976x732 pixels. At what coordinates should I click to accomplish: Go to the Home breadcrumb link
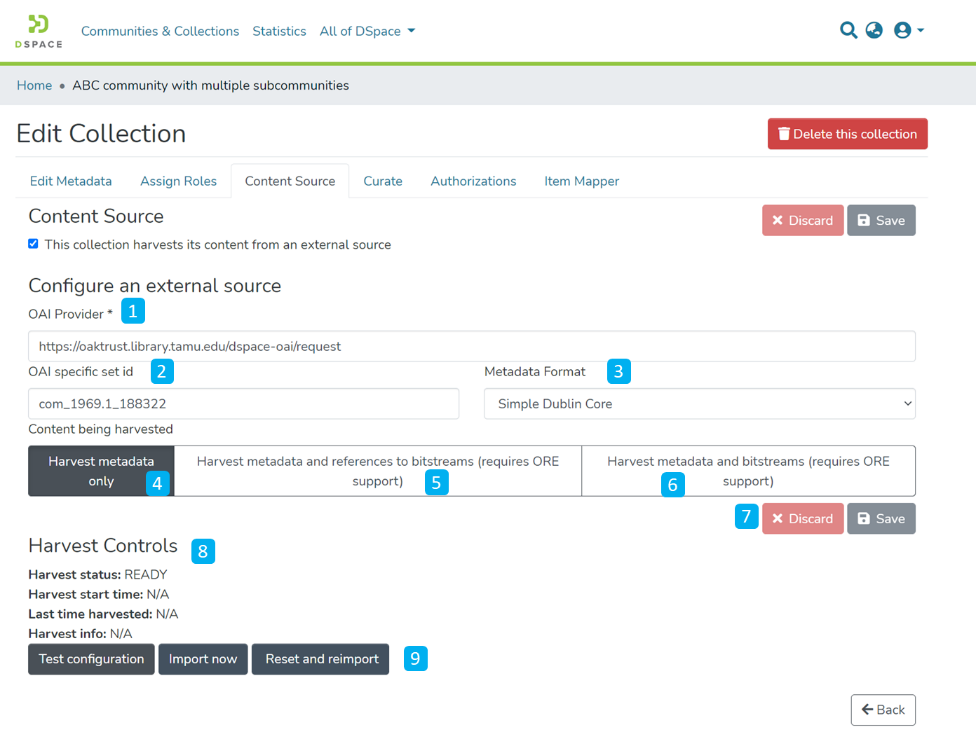tap(34, 85)
